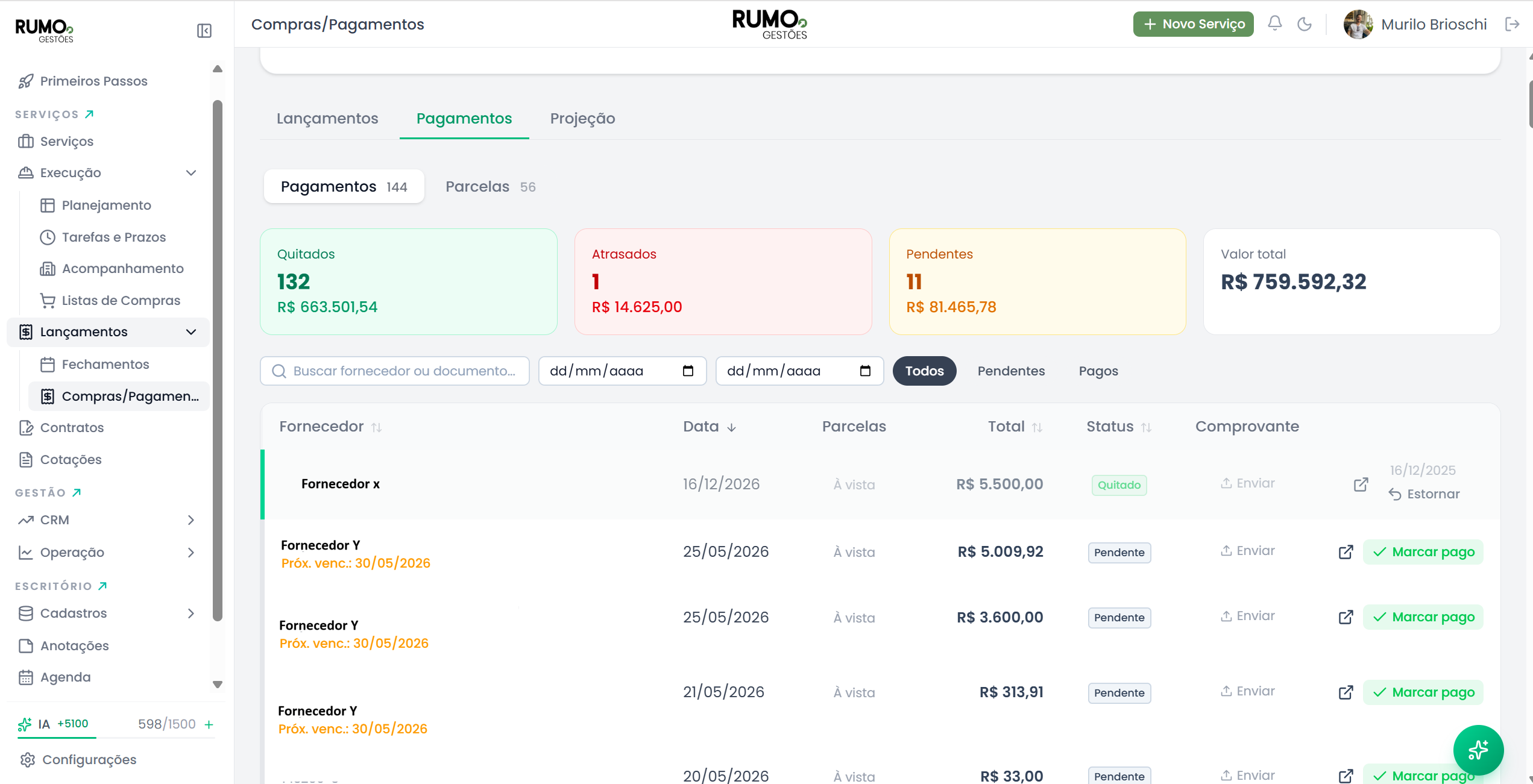
Task: Expand the CRM submenu chevron
Action: pos(191,519)
